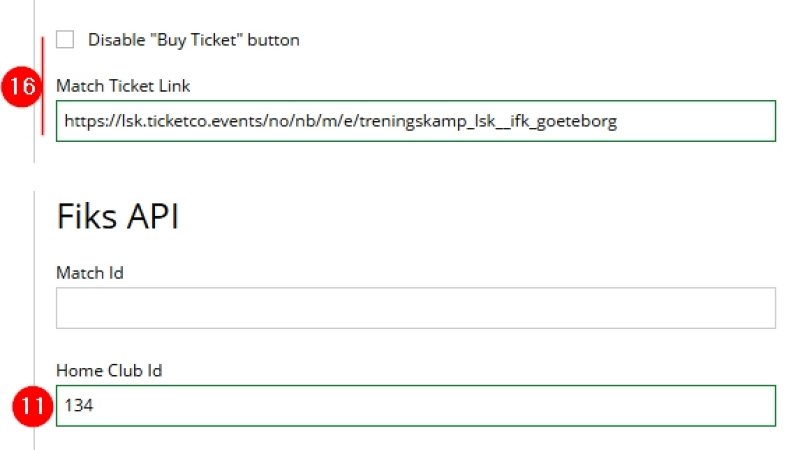This screenshot has width=800, height=450.
Task: Click the "Match Ticket Link" field label
Action: click(123, 86)
